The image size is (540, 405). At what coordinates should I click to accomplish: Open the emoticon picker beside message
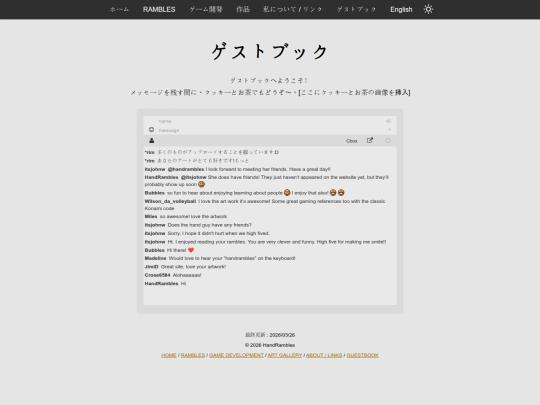click(151, 130)
